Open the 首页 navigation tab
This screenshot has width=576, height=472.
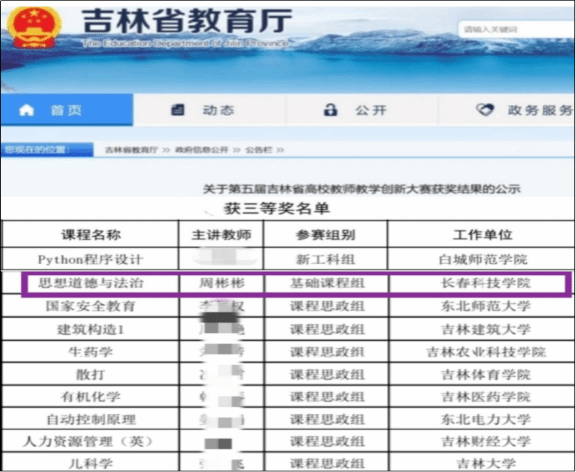coord(67,110)
